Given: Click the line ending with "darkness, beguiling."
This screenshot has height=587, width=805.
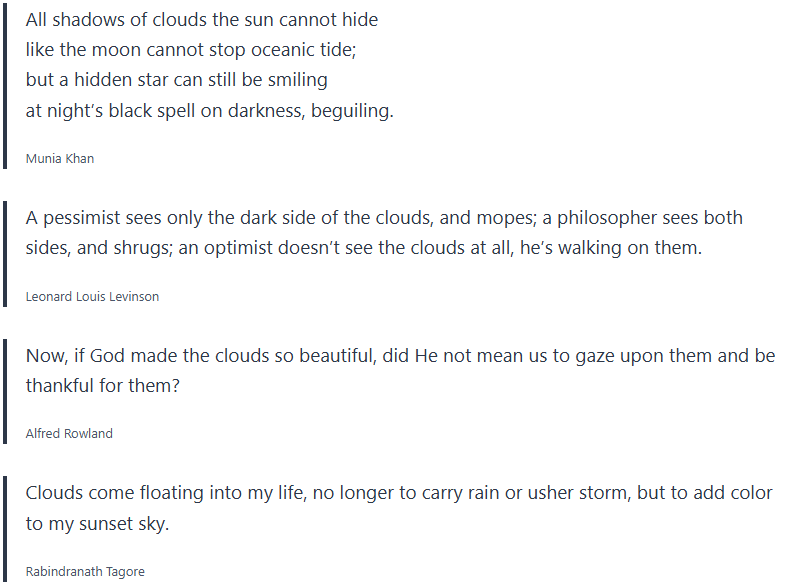Looking at the screenshot, I should coord(210,111).
